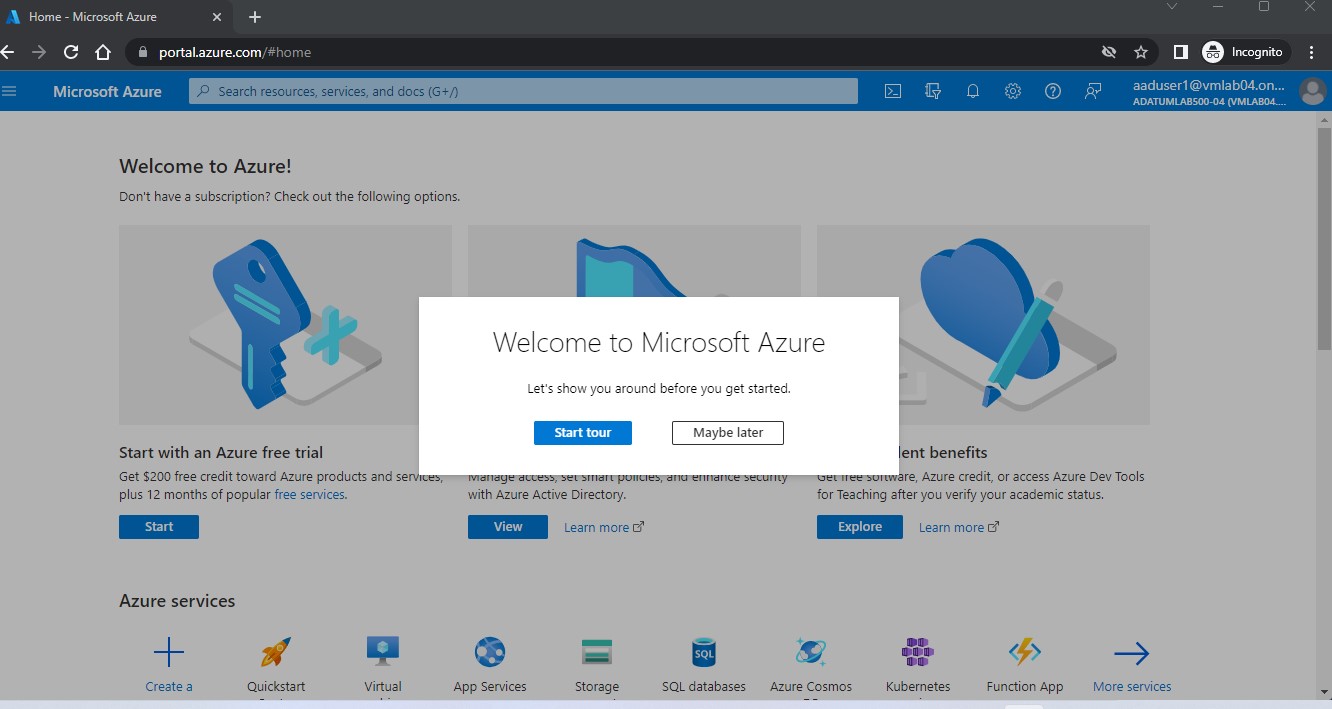Click the Start tour button
Screen dimensions: 1332x709
pos(583,432)
